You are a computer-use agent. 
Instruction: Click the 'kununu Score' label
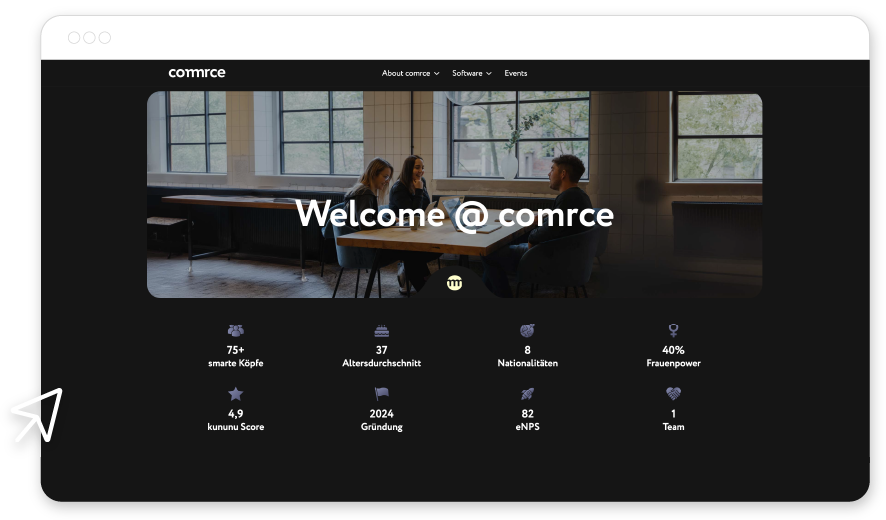236,427
